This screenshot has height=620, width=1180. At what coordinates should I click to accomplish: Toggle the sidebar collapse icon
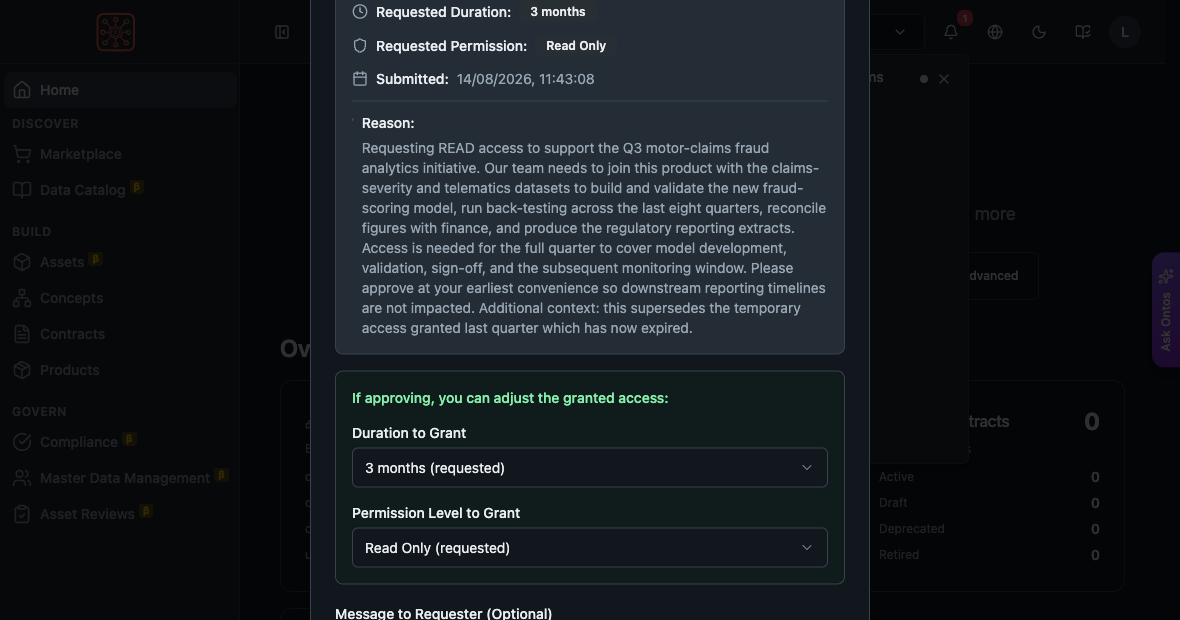coord(282,32)
